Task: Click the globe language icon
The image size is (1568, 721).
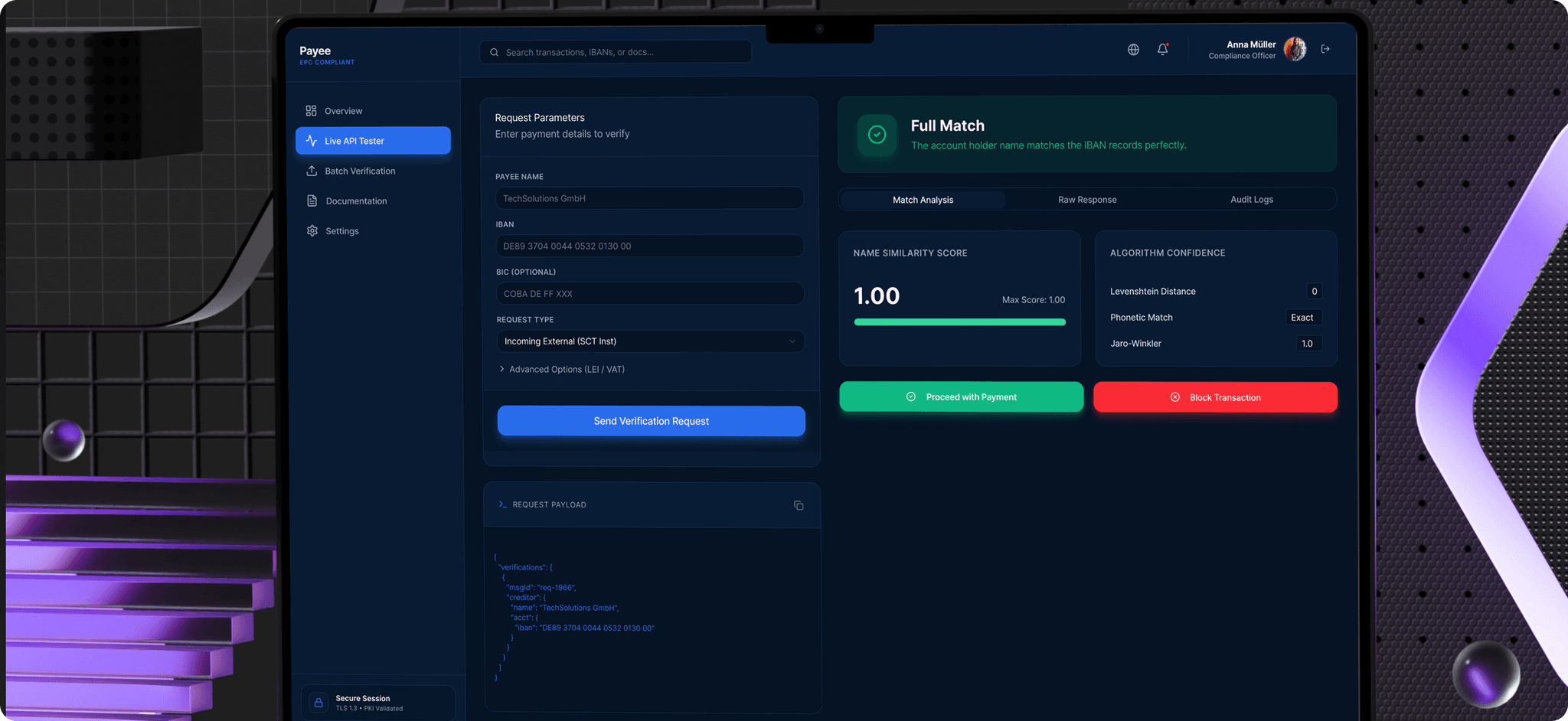Action: pos(1132,49)
